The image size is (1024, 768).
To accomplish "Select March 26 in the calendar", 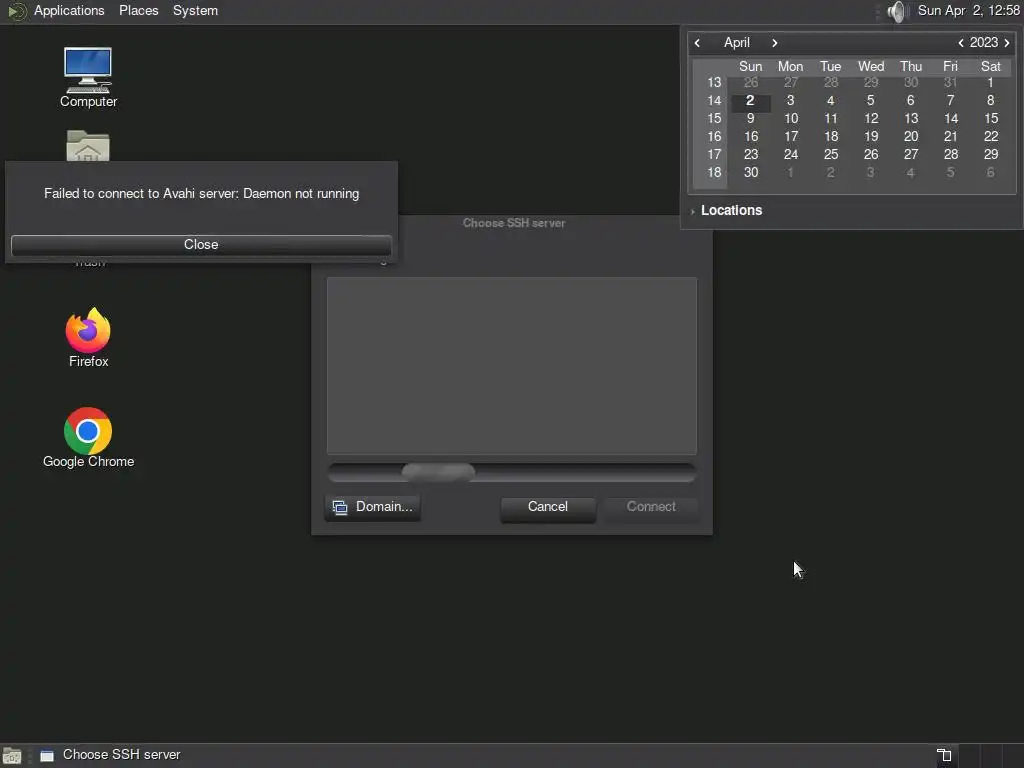I will coord(751,82).
